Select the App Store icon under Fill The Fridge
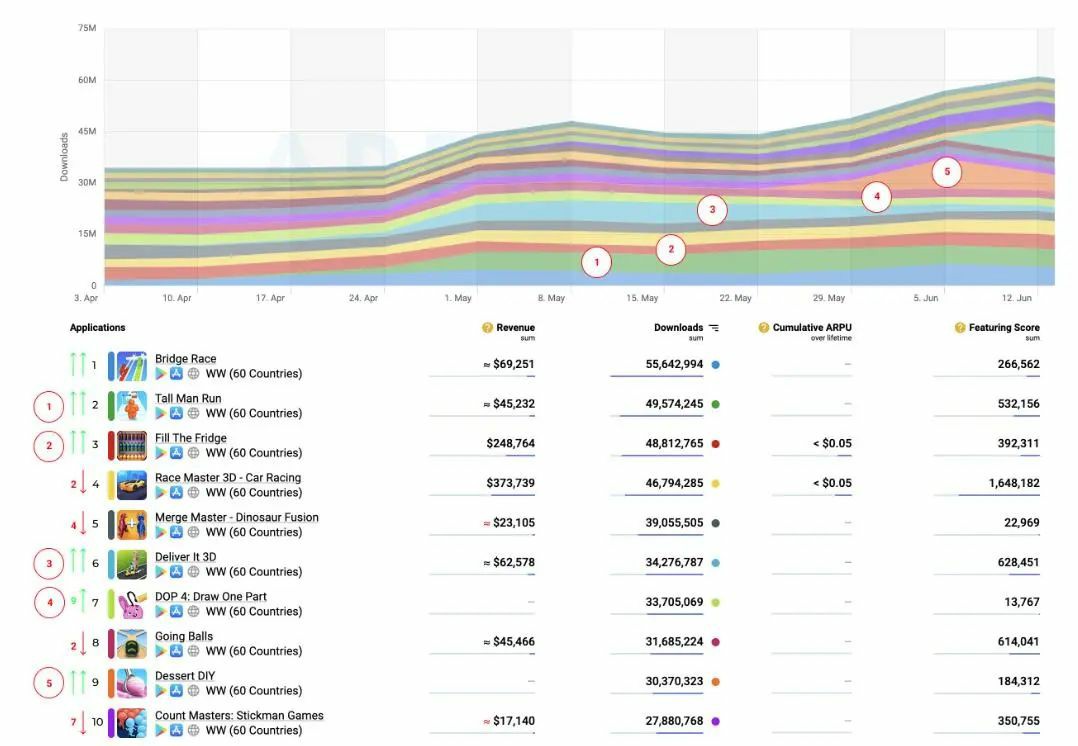The height and width of the screenshot is (746, 1078). [177, 453]
